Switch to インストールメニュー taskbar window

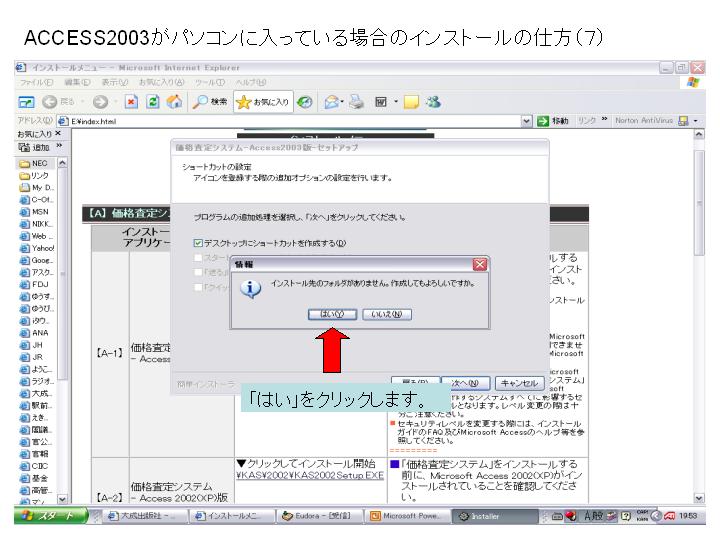point(232,516)
